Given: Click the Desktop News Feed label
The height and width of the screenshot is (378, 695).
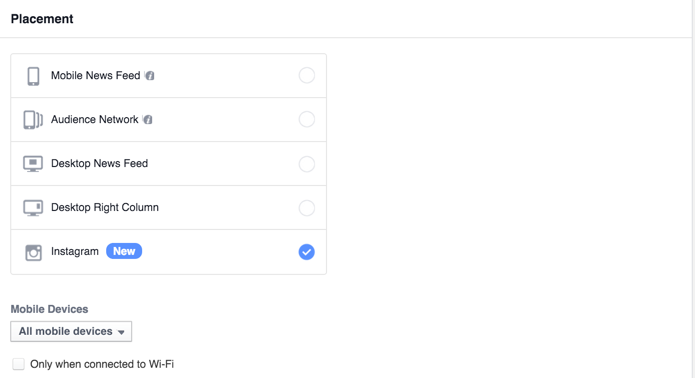Looking at the screenshot, I should [99, 163].
